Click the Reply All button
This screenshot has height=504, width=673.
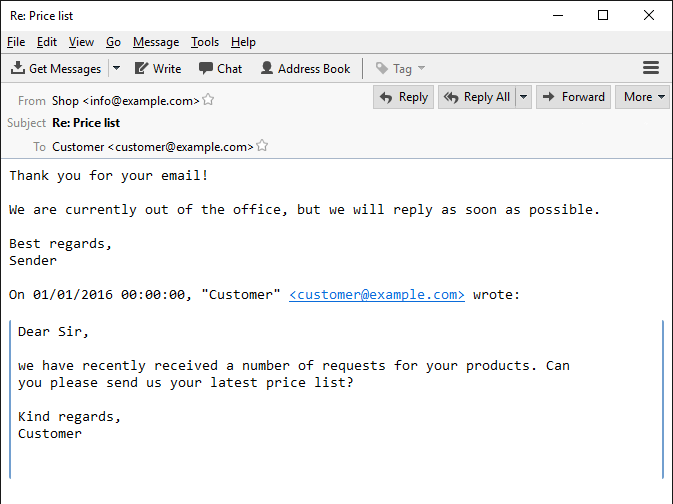tap(477, 97)
